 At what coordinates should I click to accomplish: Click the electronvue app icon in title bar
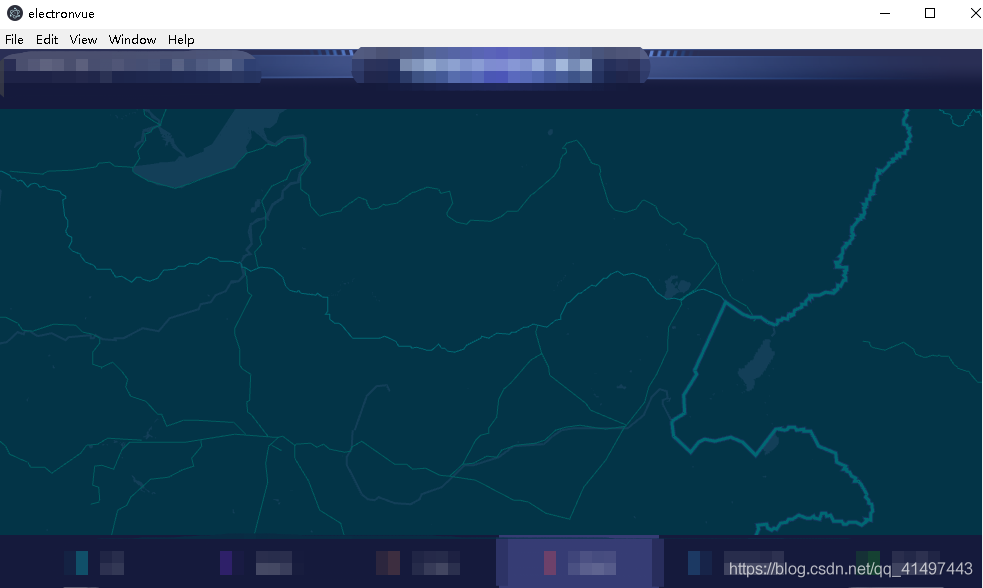[14, 13]
